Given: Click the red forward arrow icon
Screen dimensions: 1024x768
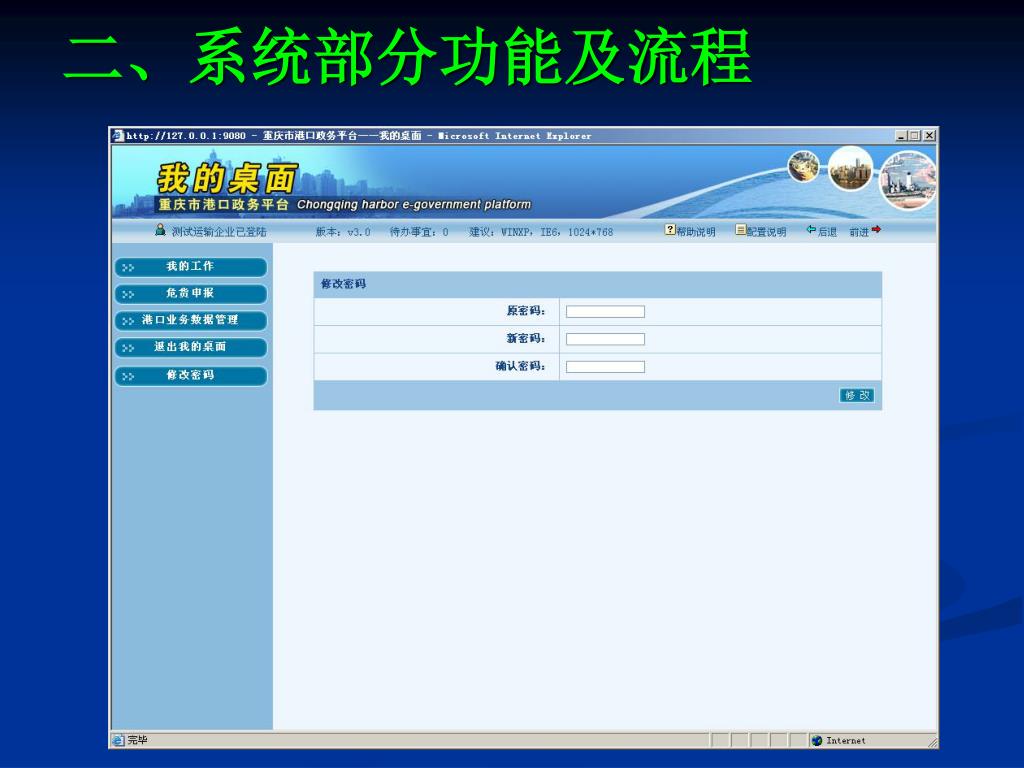Looking at the screenshot, I should point(876,229).
